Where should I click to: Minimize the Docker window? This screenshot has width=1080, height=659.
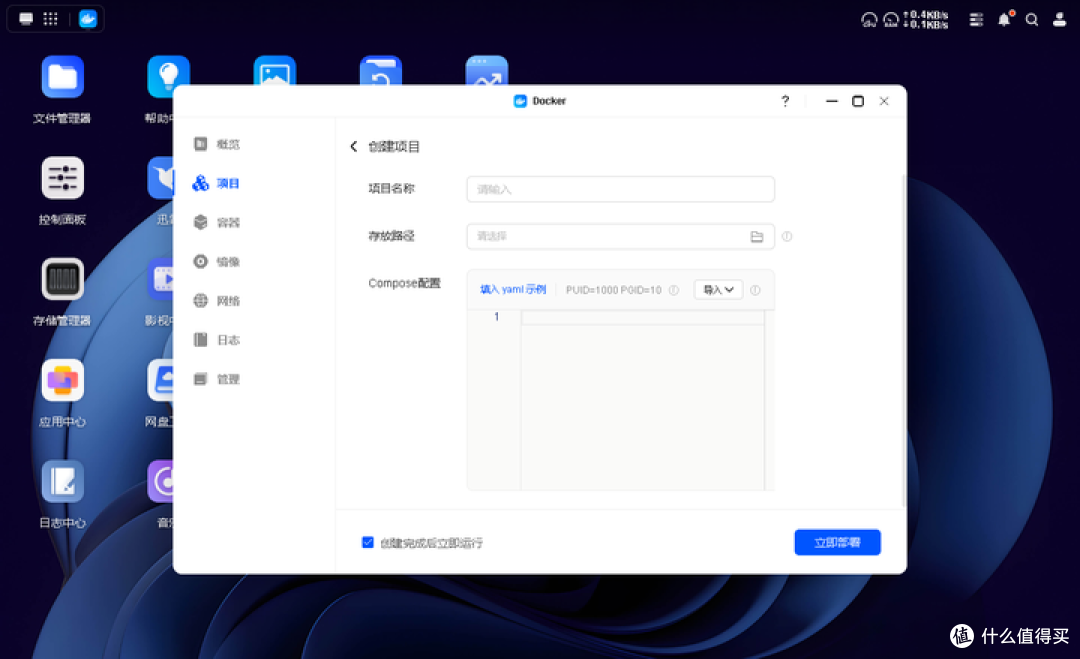tap(832, 101)
